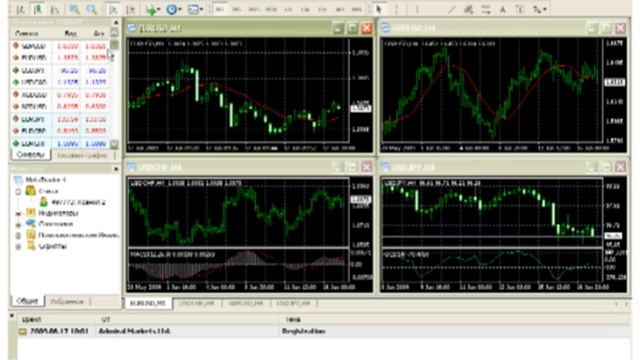The width and height of the screenshot is (640, 360).
Task: Open dropdown arrow beside periods clock icon
Action: point(180,9)
